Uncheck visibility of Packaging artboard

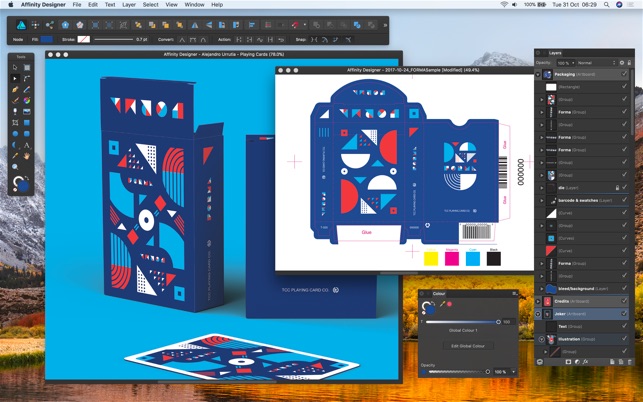click(x=624, y=74)
